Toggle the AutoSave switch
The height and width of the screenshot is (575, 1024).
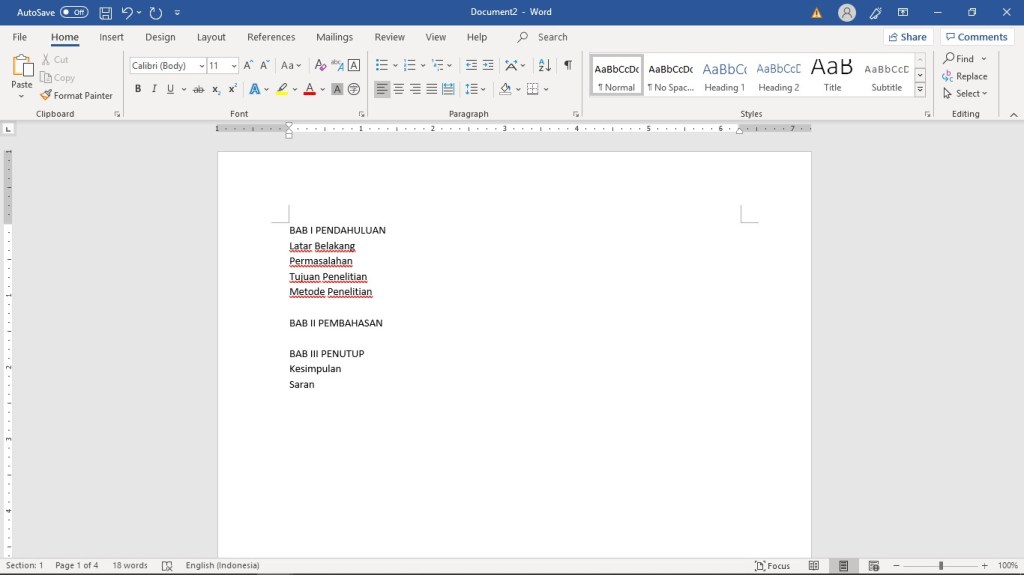[x=74, y=13]
